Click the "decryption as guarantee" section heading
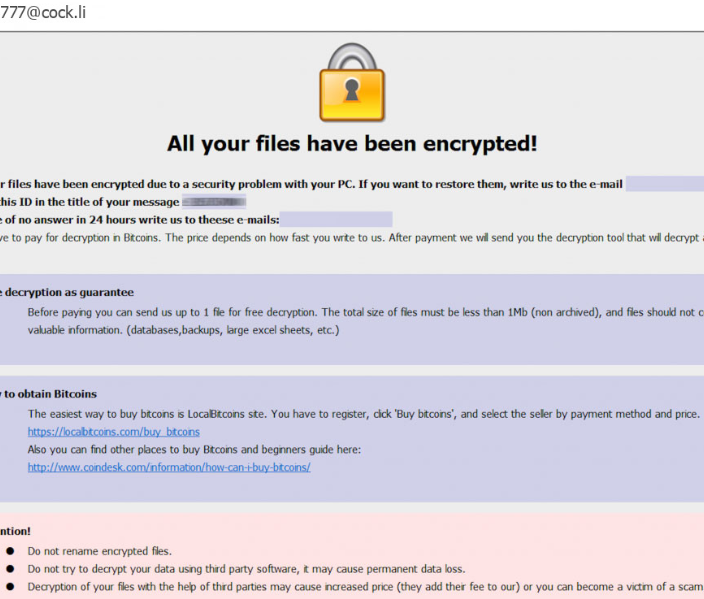The image size is (704, 599). (67, 292)
